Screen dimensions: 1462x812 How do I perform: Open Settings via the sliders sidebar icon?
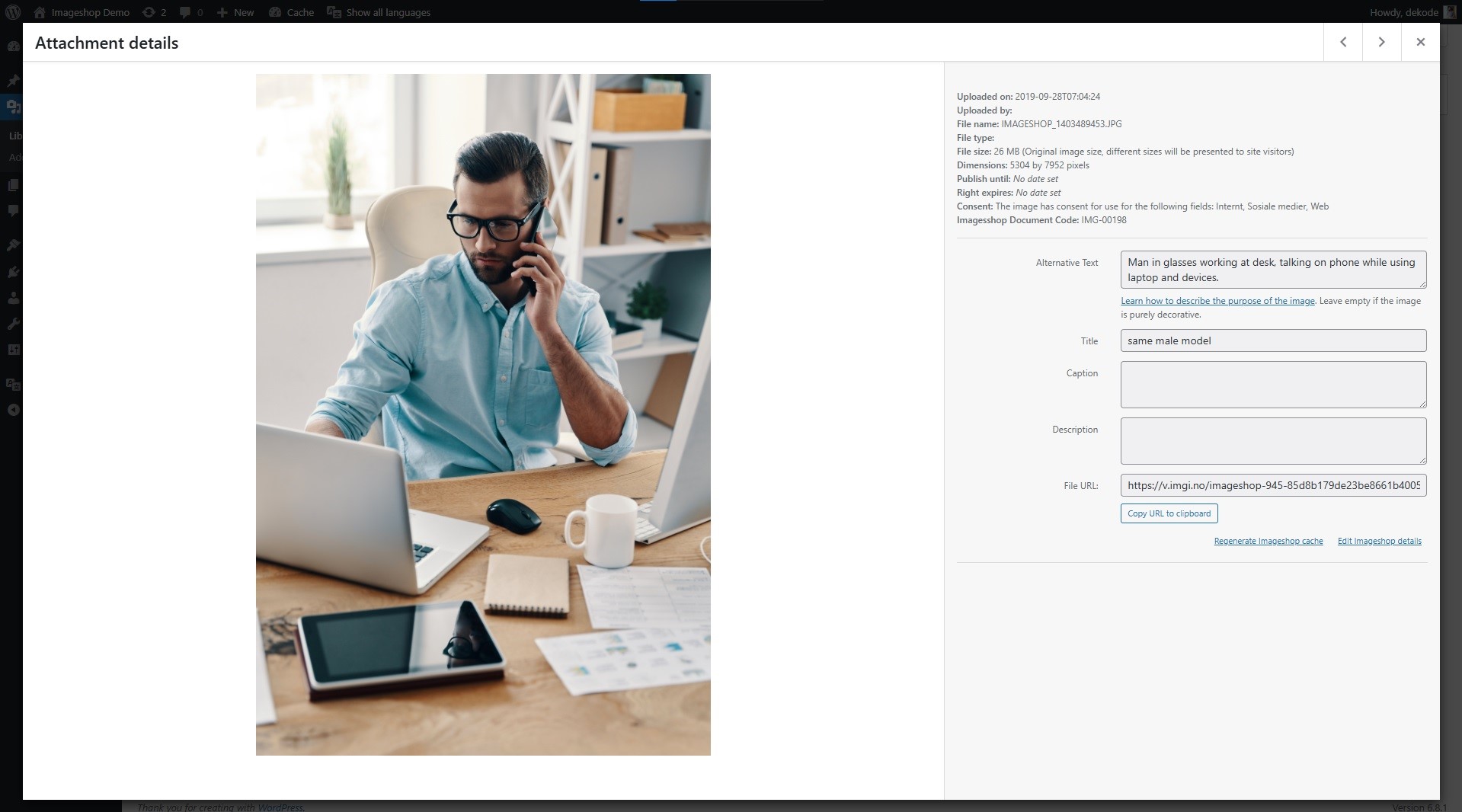(13, 350)
